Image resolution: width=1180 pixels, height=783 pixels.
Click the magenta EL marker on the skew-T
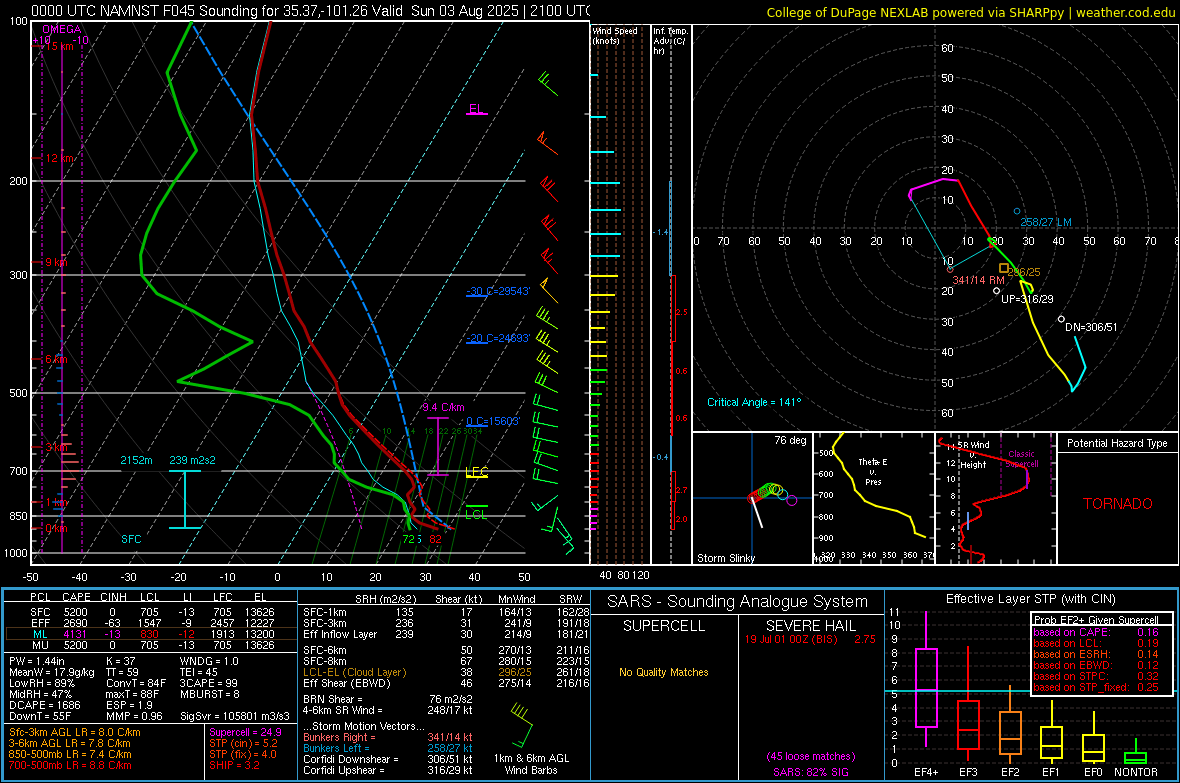[x=476, y=109]
